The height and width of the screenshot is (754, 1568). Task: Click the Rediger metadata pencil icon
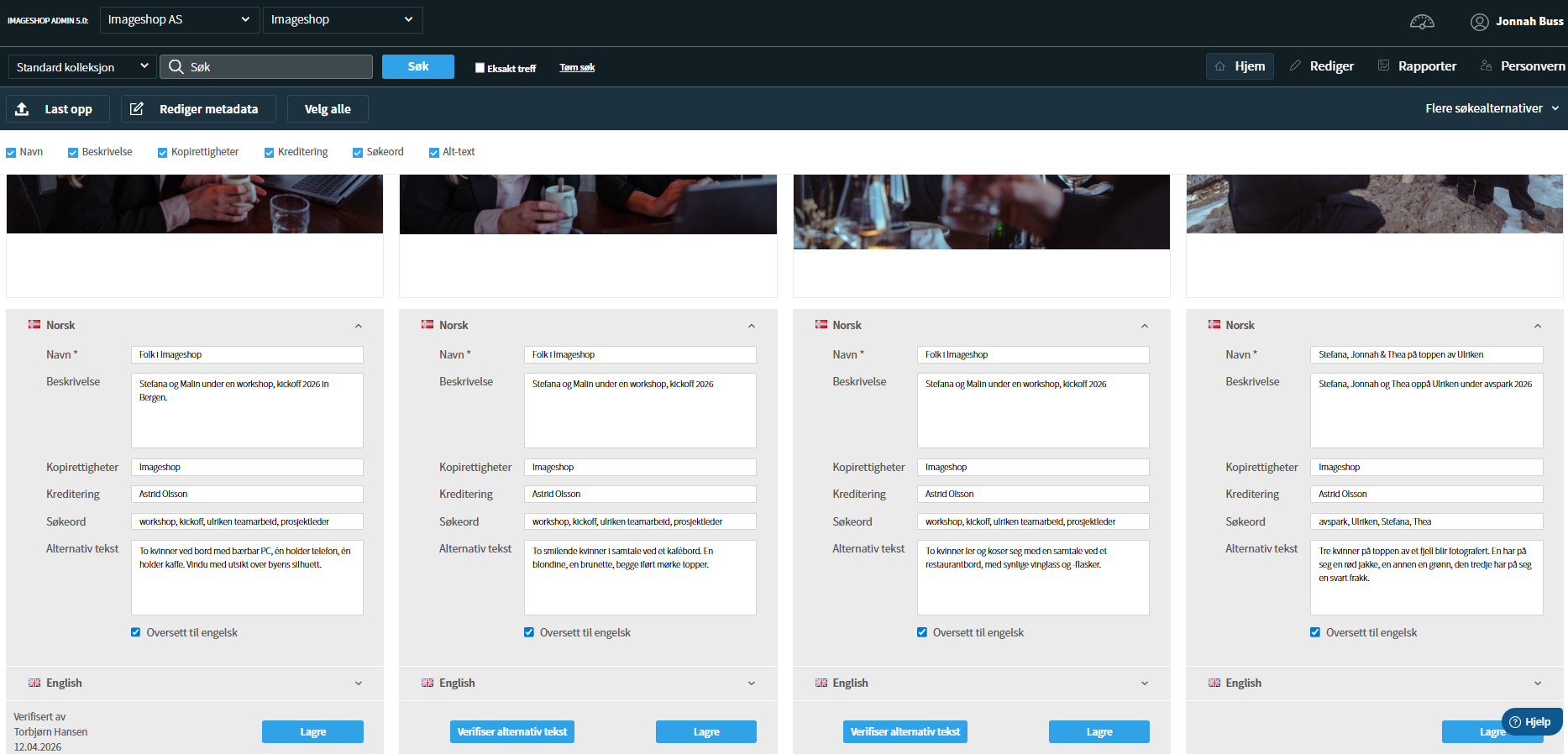click(137, 109)
